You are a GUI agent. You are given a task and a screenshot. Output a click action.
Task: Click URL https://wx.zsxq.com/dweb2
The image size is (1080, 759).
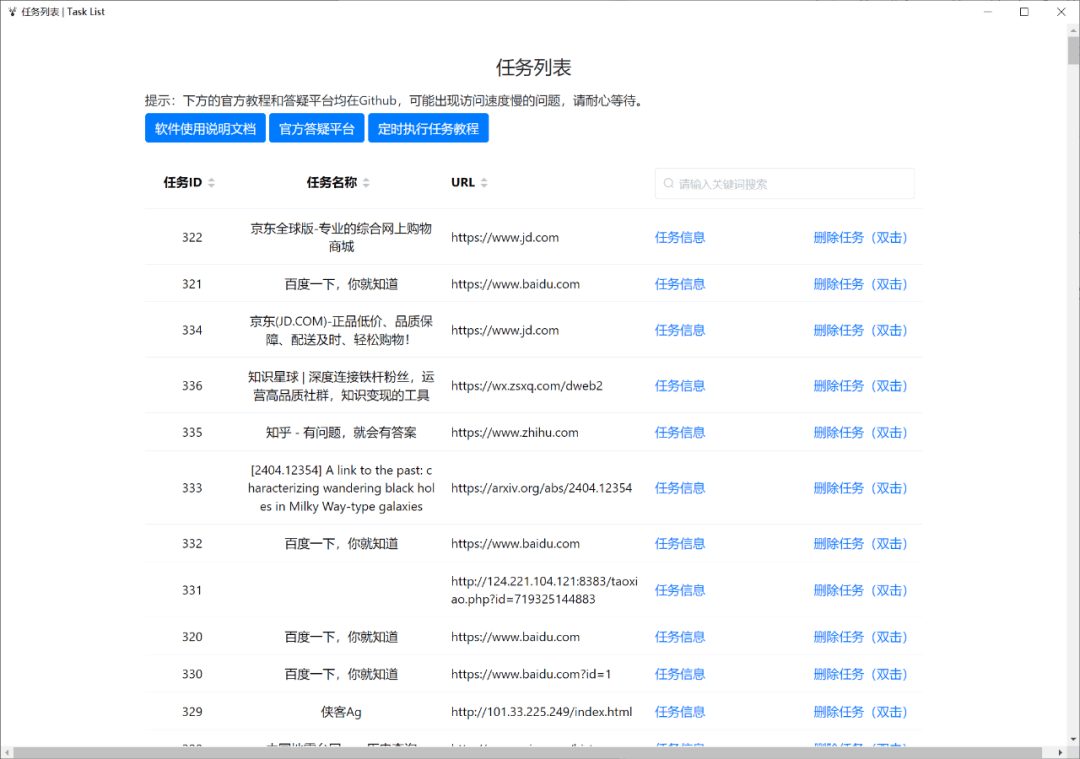click(x=527, y=386)
